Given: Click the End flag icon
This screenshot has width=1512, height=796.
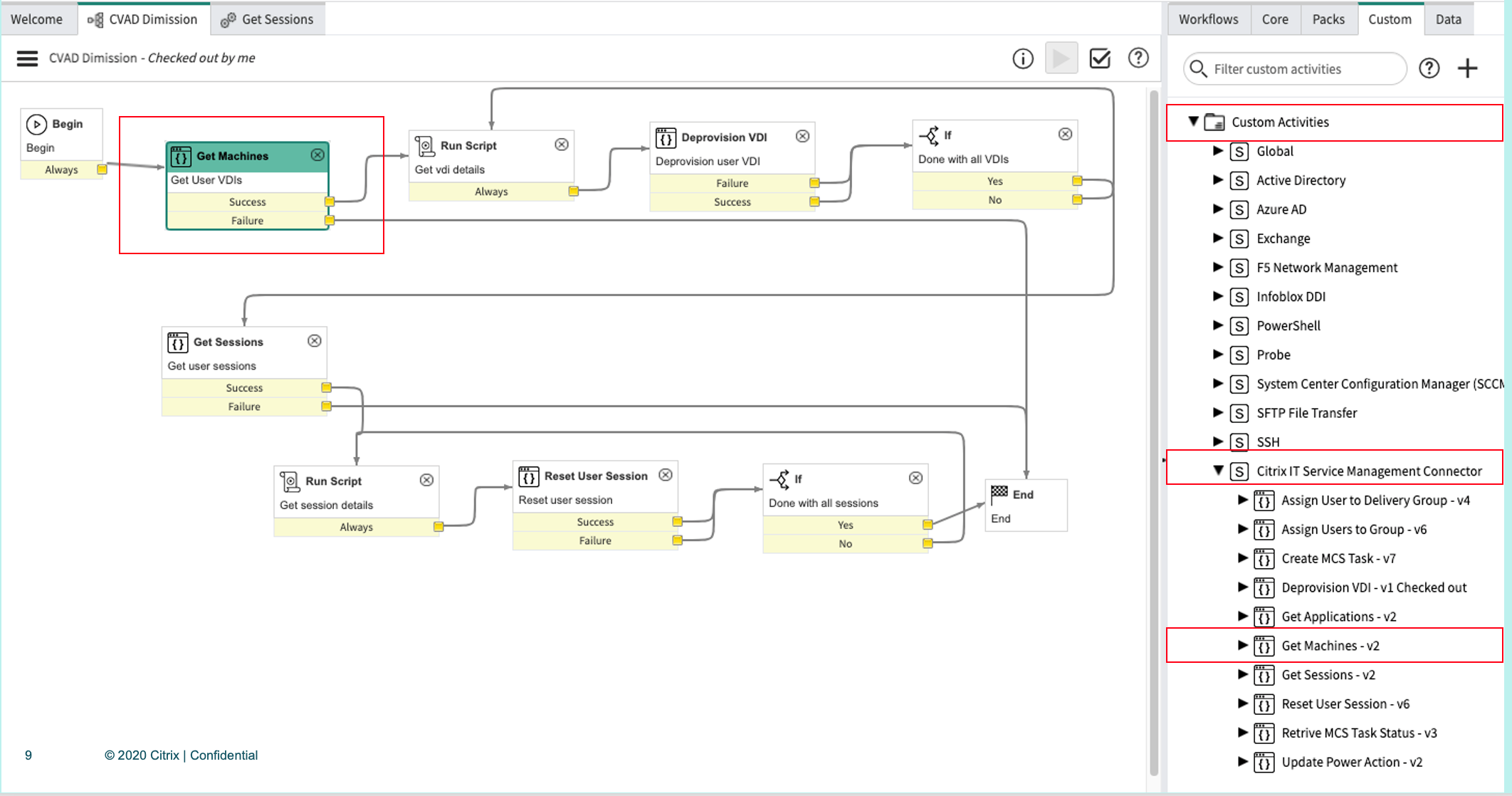Looking at the screenshot, I should (999, 493).
